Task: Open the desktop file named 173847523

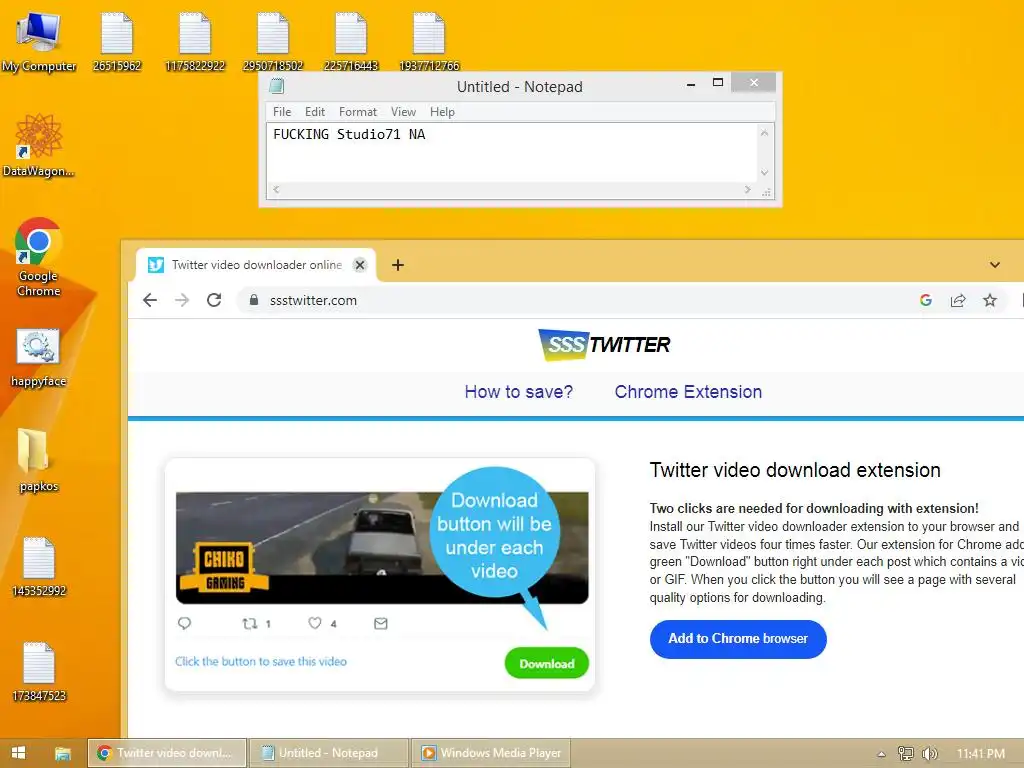Action: pyautogui.click(x=39, y=671)
